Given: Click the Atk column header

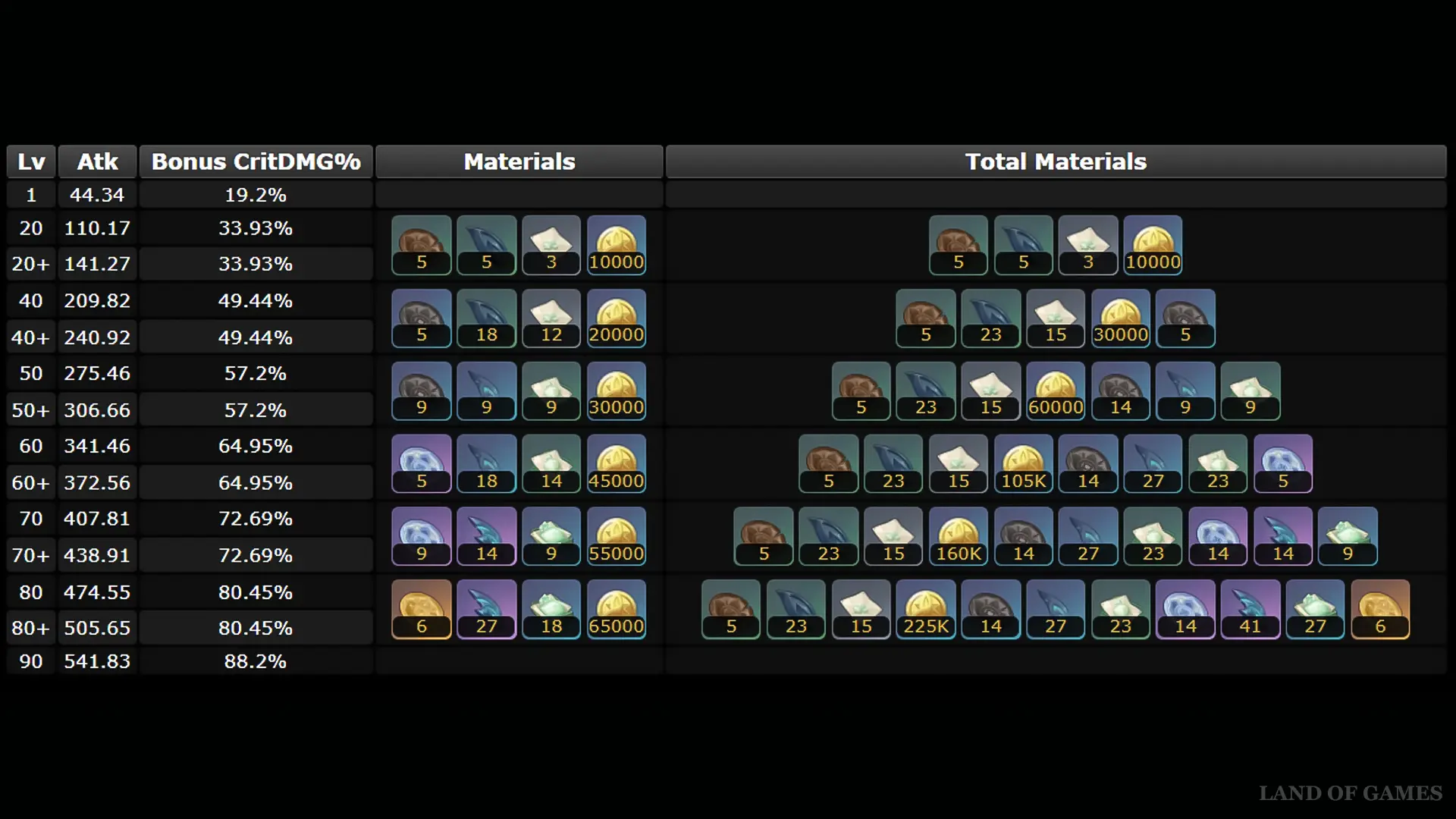Looking at the screenshot, I should (x=97, y=162).
